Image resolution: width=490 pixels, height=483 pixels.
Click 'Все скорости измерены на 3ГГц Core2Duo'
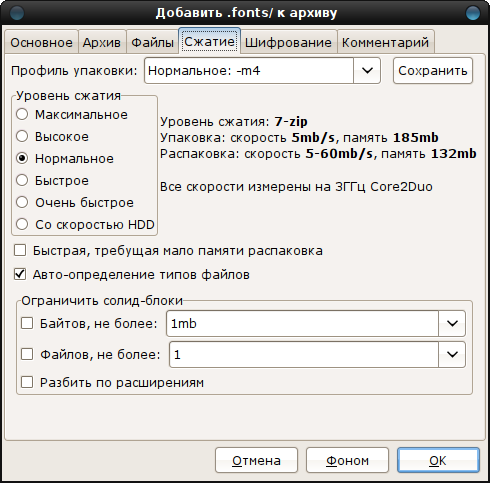pyautogui.click(x=296, y=187)
